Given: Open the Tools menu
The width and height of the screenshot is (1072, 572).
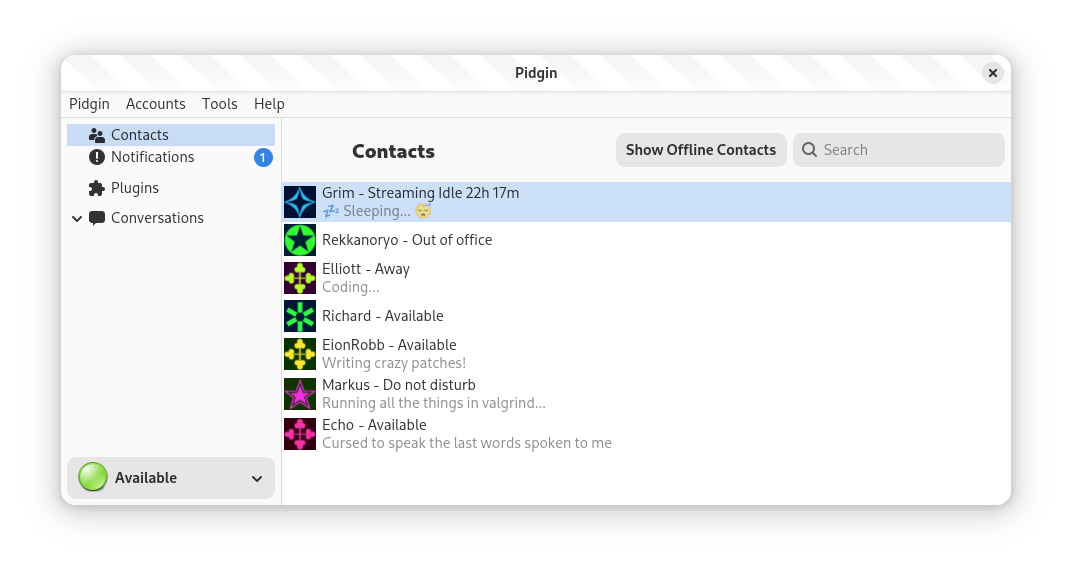Looking at the screenshot, I should coord(220,104).
